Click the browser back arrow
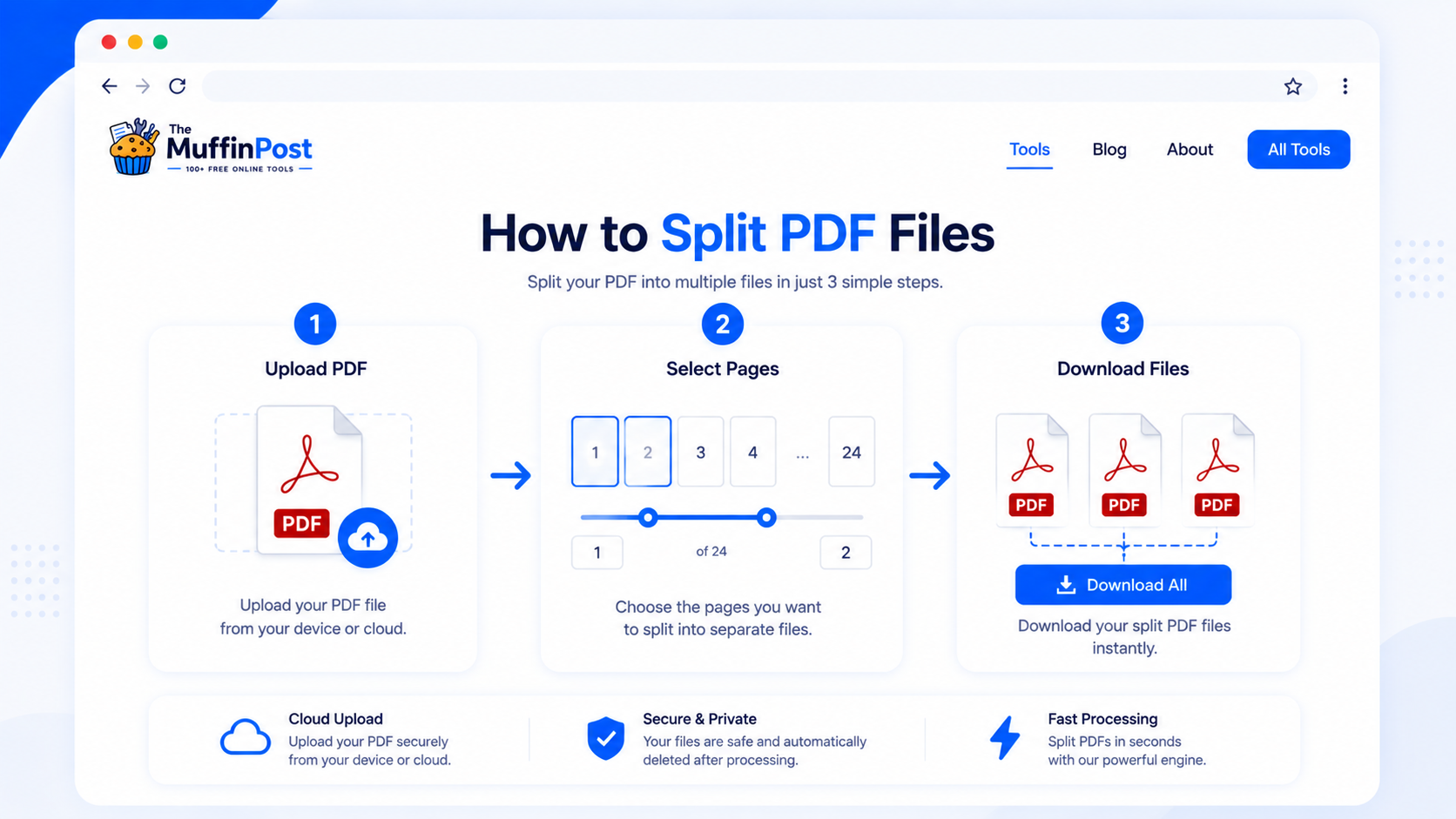The image size is (1456, 819). (109, 86)
